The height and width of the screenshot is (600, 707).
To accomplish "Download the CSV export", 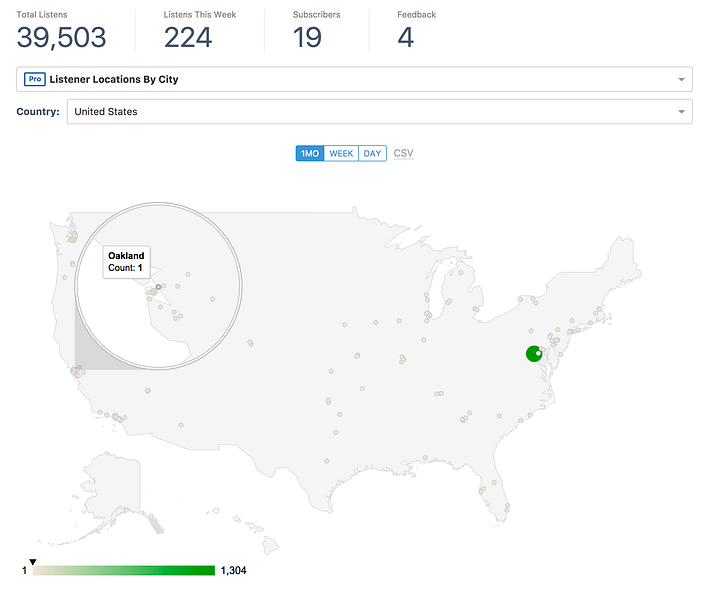I will click(x=403, y=153).
